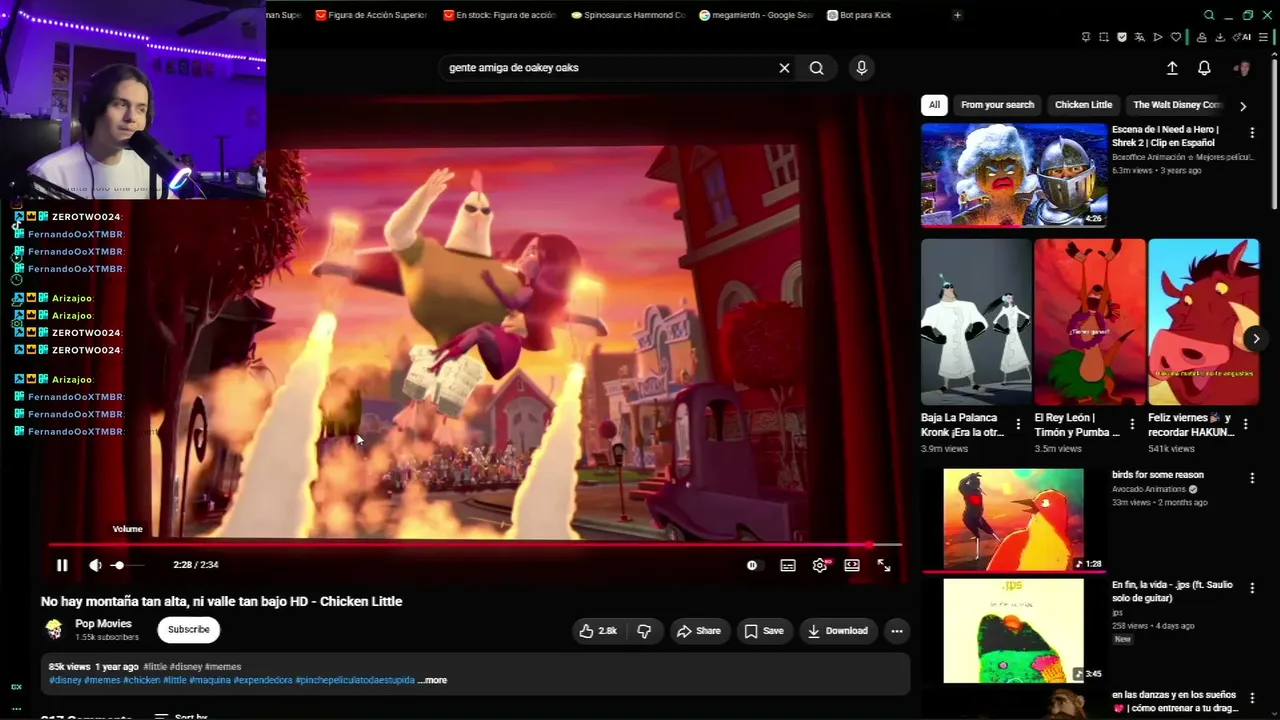Open the El Rey León Timón short
Viewport: 1280px width, 720px height.
1089,321
